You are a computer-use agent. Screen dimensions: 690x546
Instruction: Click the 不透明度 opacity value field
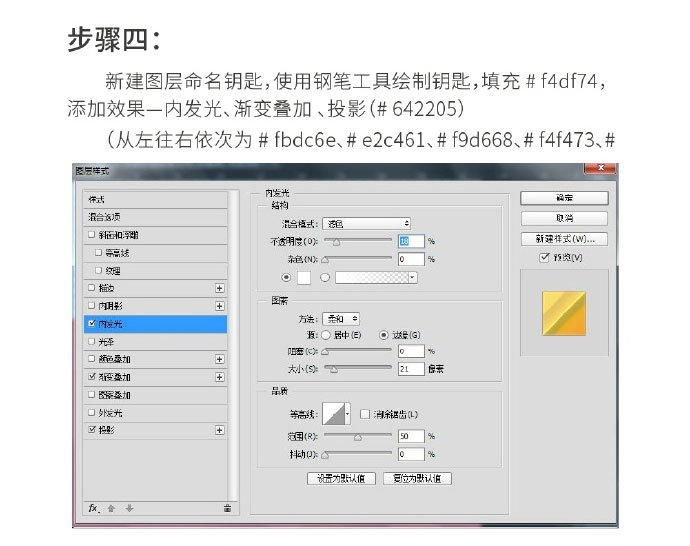pos(411,241)
